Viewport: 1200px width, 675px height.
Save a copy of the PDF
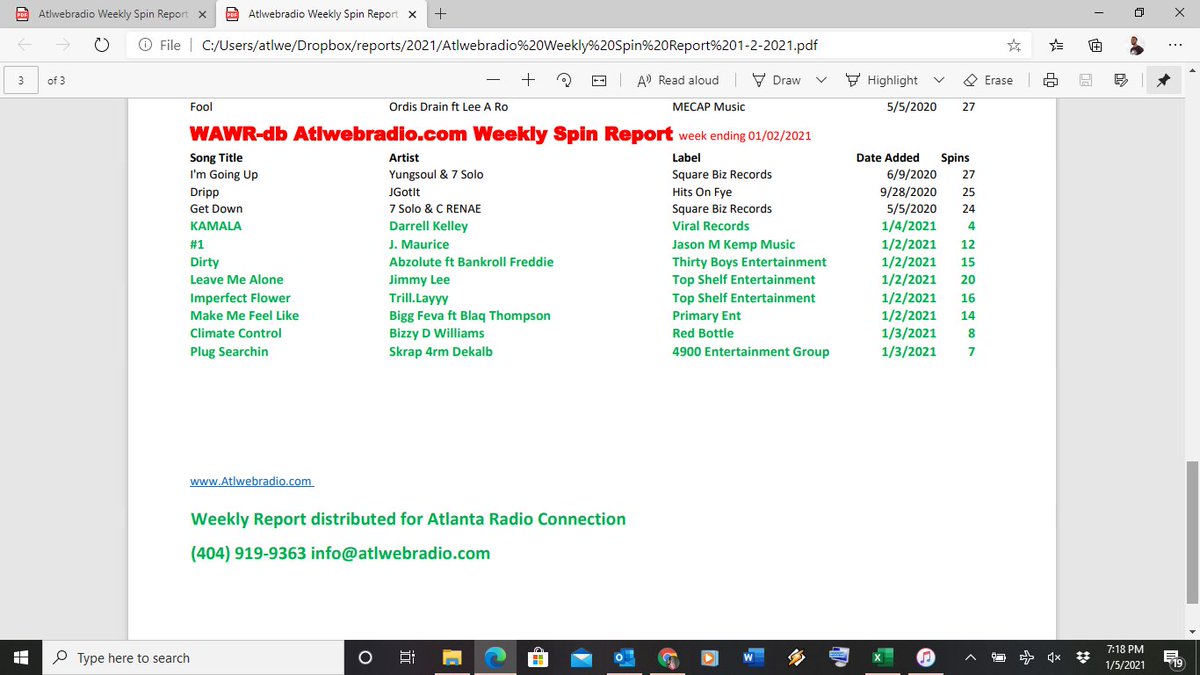coord(1084,79)
